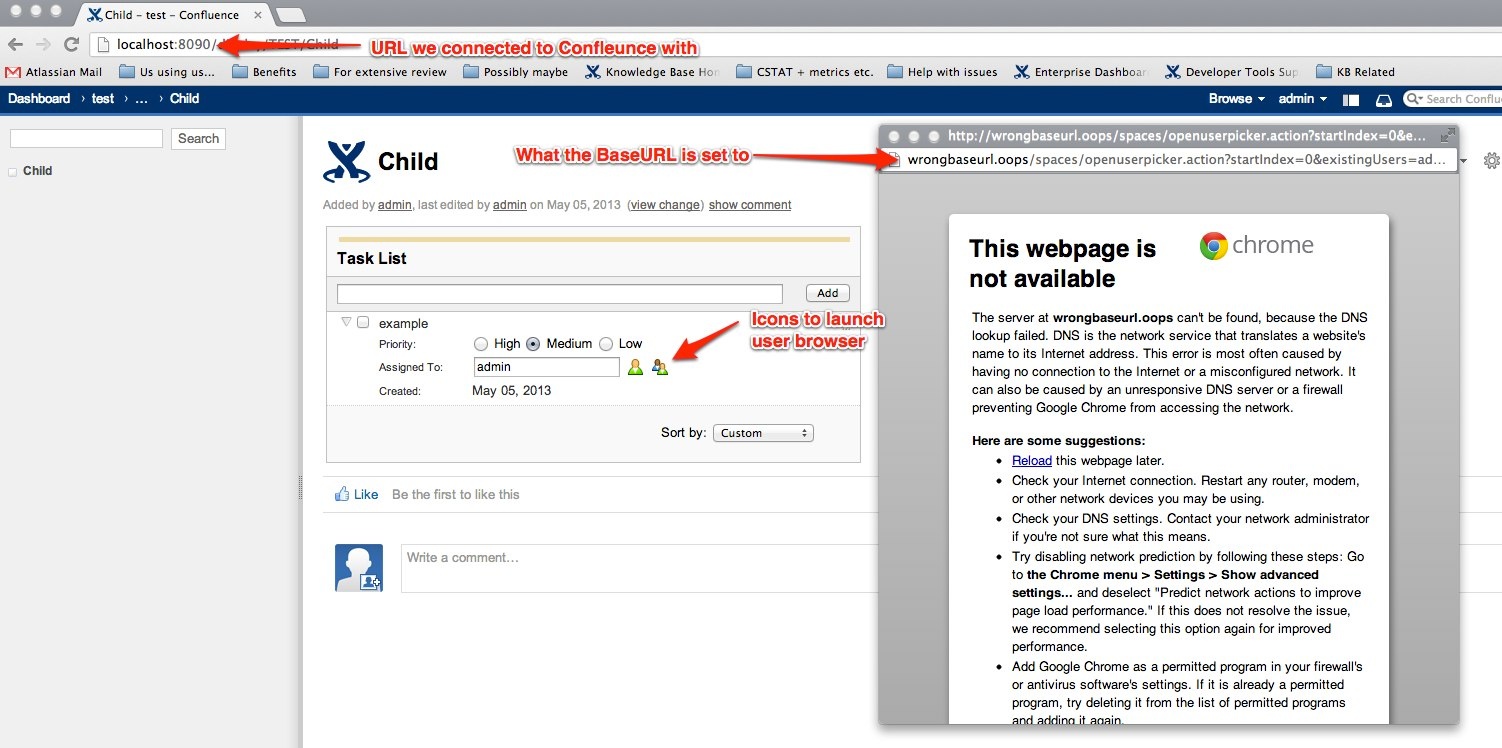Click Child in the breadcrumb
1502x748 pixels.
184,99
